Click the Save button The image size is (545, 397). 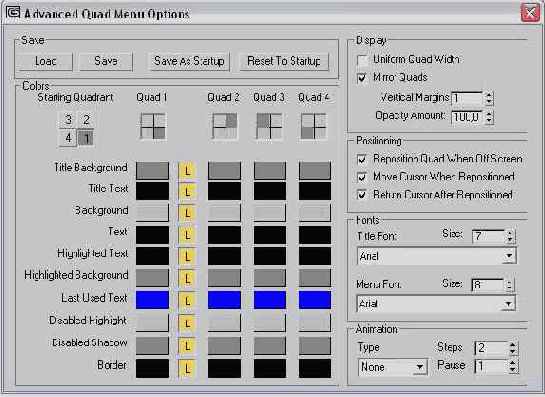pyautogui.click(x=106, y=62)
